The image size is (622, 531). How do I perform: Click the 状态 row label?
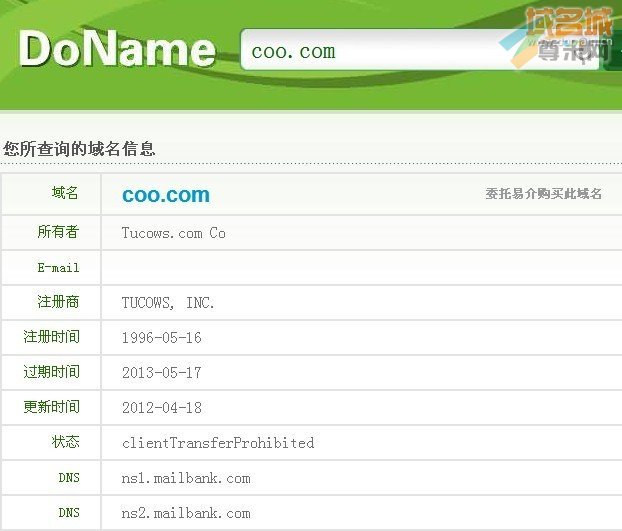pos(65,441)
